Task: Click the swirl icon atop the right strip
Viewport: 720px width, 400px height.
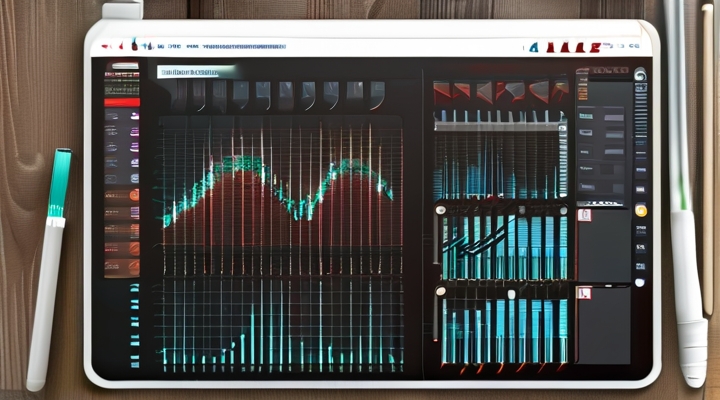Action: [x=639, y=73]
